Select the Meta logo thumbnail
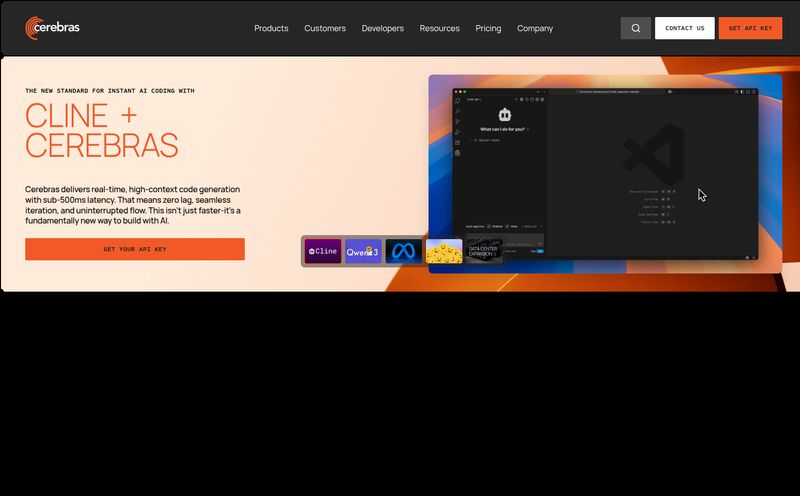 [x=404, y=251]
